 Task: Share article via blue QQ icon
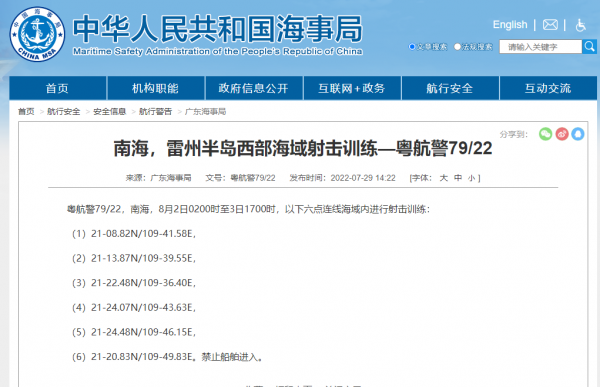pyautogui.click(x=578, y=134)
